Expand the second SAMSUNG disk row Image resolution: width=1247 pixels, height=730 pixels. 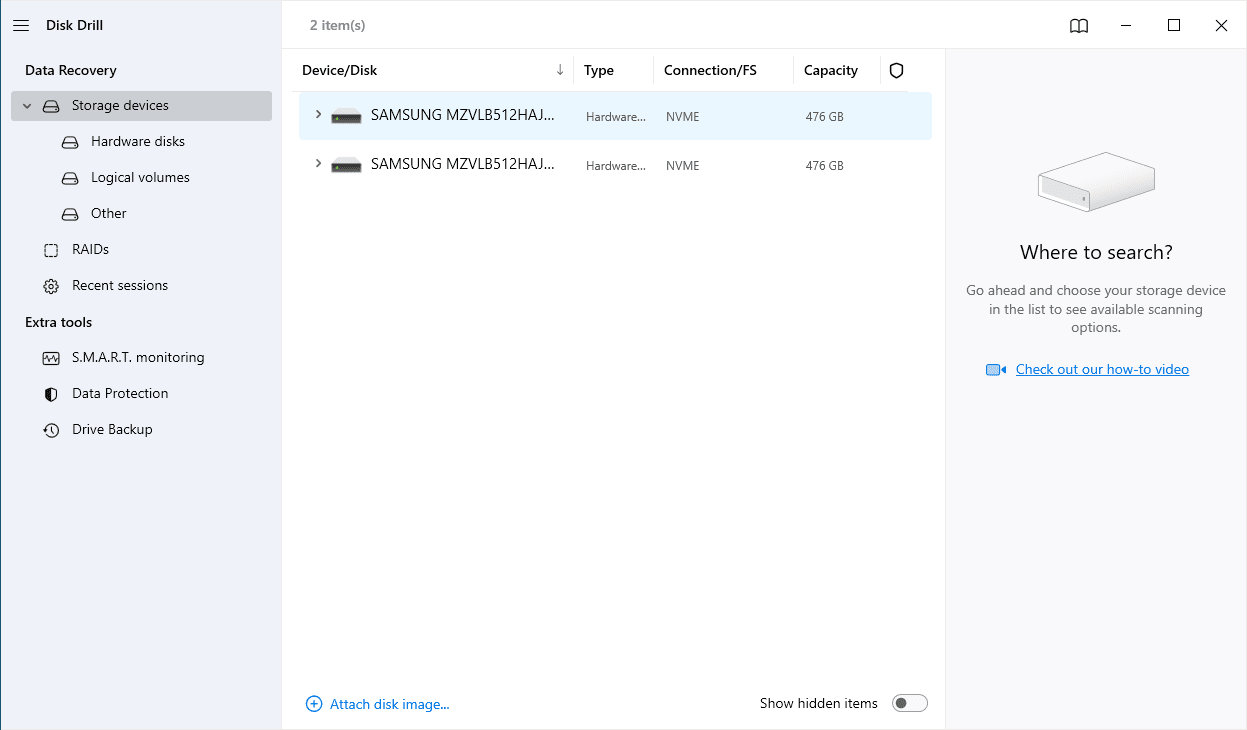pyautogui.click(x=318, y=164)
